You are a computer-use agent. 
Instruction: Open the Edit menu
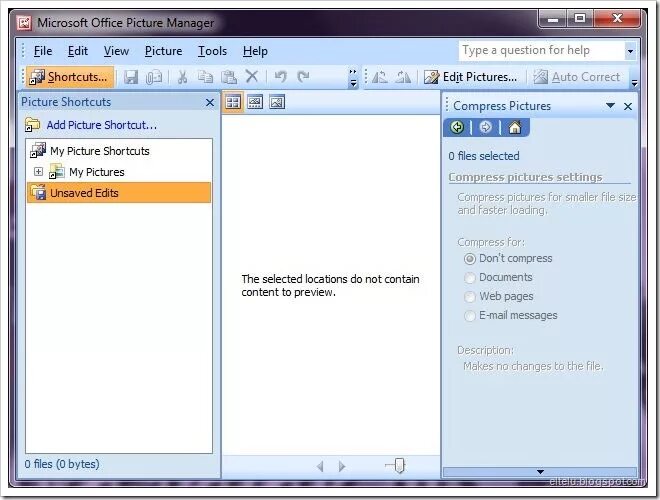pyautogui.click(x=78, y=51)
